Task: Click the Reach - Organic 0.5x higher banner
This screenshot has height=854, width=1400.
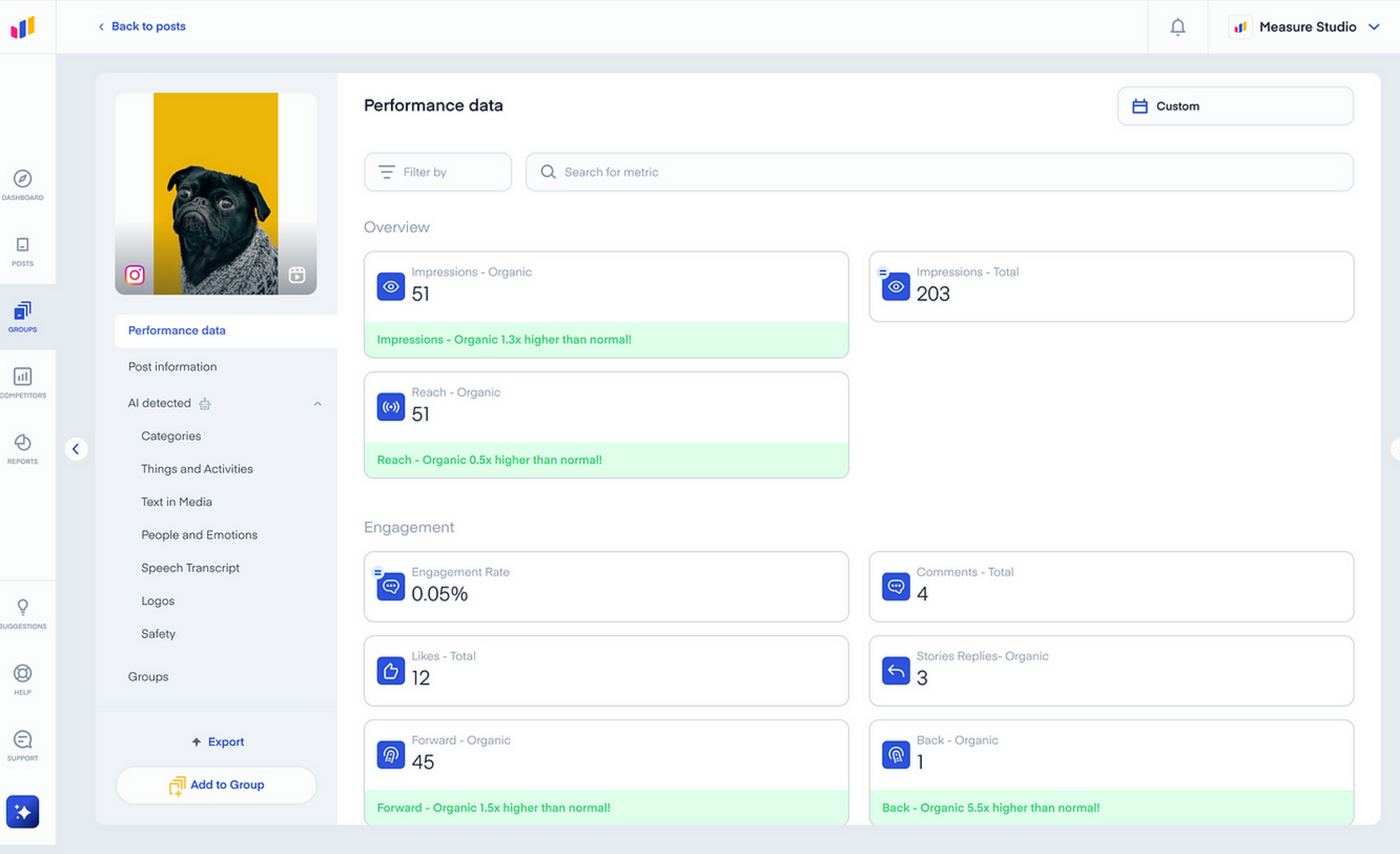Action: coord(606,460)
